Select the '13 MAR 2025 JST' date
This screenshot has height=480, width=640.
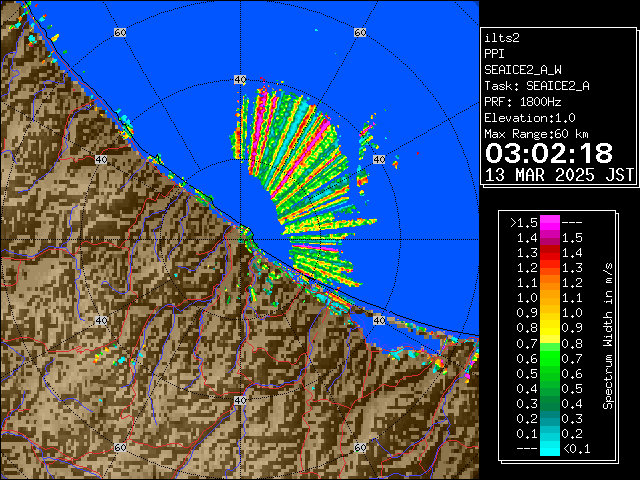(559, 175)
